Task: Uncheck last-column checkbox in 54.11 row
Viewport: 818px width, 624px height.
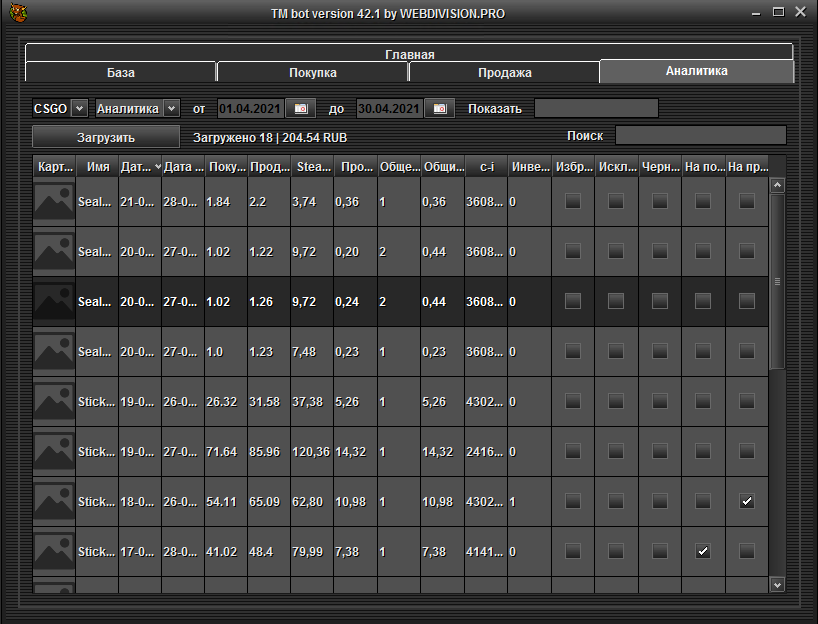Action: 747,502
